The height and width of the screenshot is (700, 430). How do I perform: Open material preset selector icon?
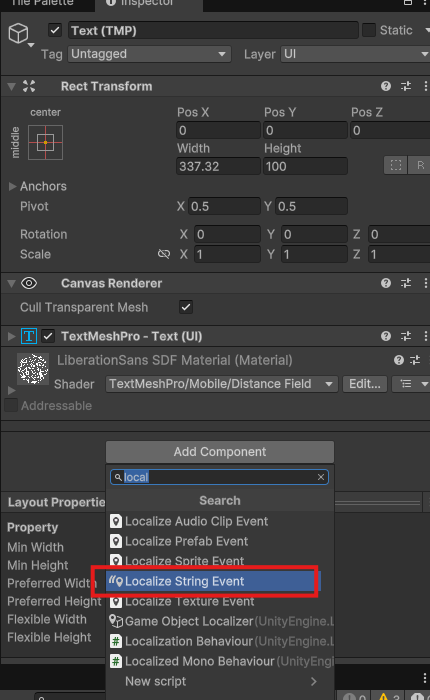click(x=415, y=360)
